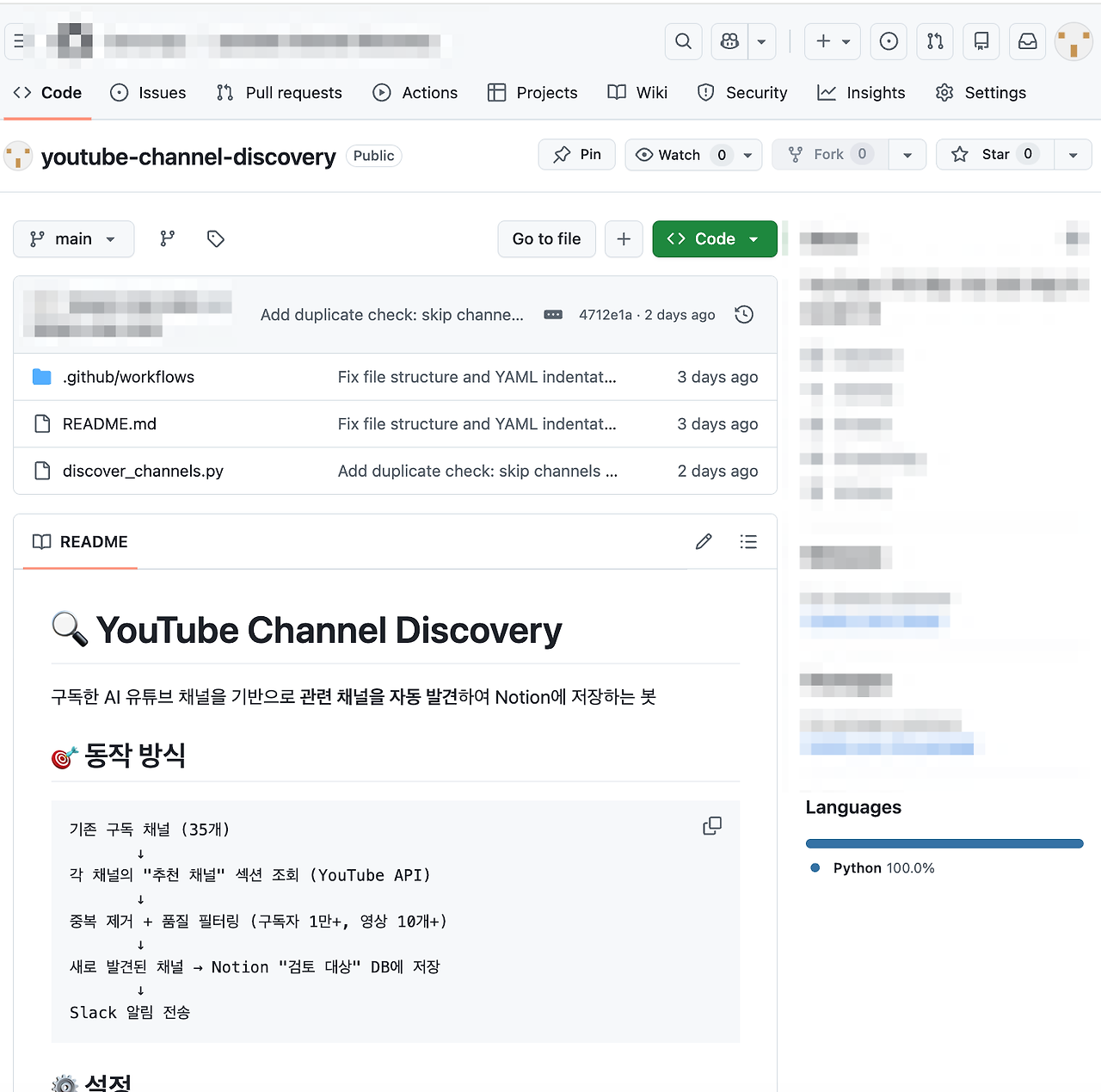This screenshot has width=1101, height=1092.
Task: Open commit message for discover_channels.py row
Action: (478, 472)
